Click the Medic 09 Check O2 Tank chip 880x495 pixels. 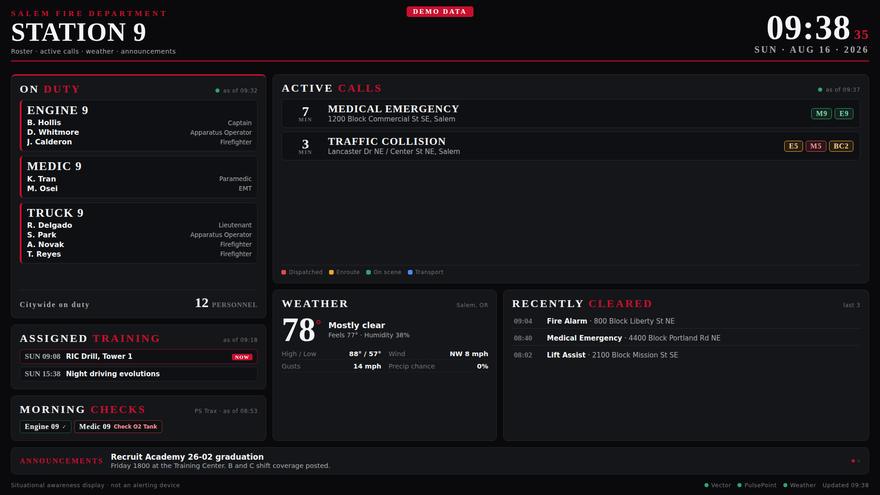[x=118, y=427]
